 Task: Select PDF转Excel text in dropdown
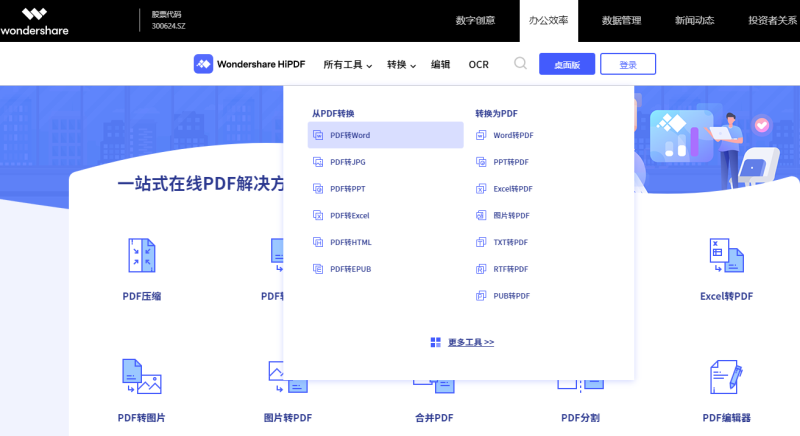(x=349, y=215)
